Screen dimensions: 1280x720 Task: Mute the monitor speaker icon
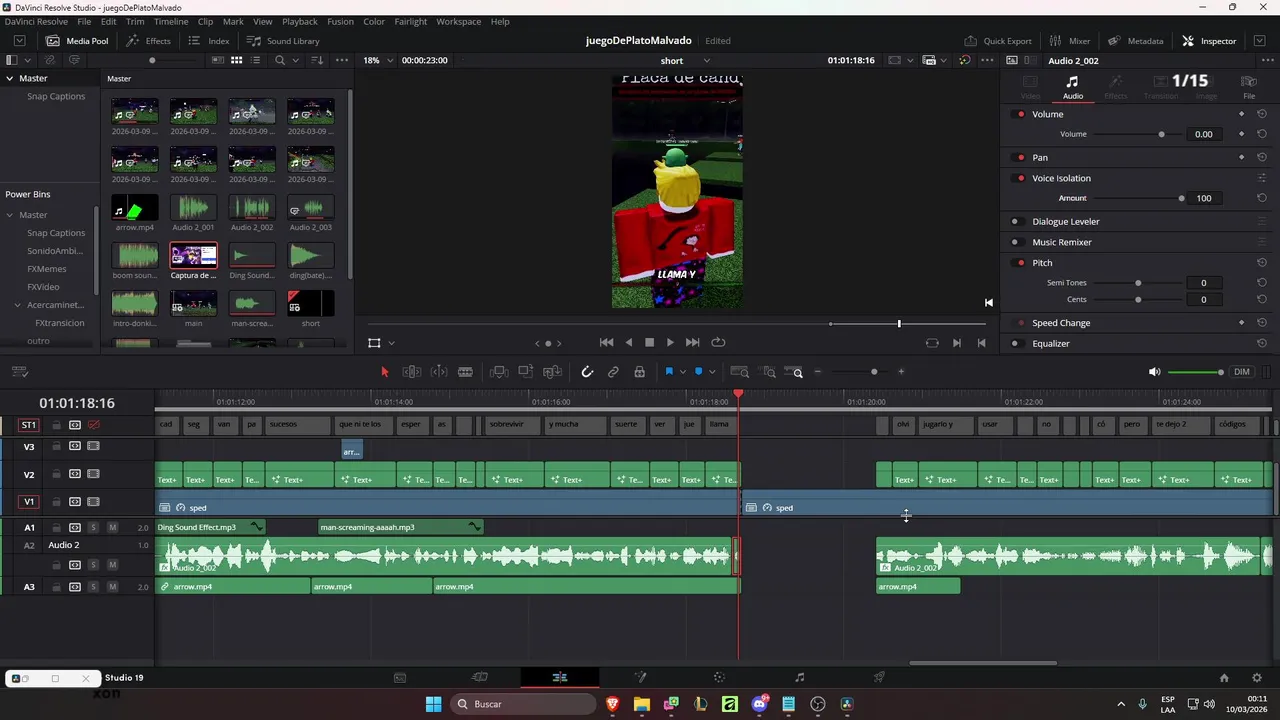pyautogui.click(x=1154, y=372)
